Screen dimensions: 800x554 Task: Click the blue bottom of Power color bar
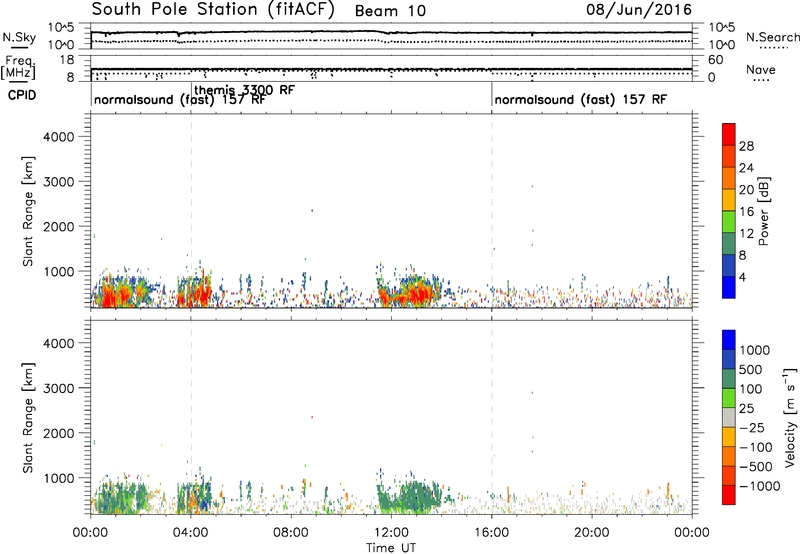[729, 287]
